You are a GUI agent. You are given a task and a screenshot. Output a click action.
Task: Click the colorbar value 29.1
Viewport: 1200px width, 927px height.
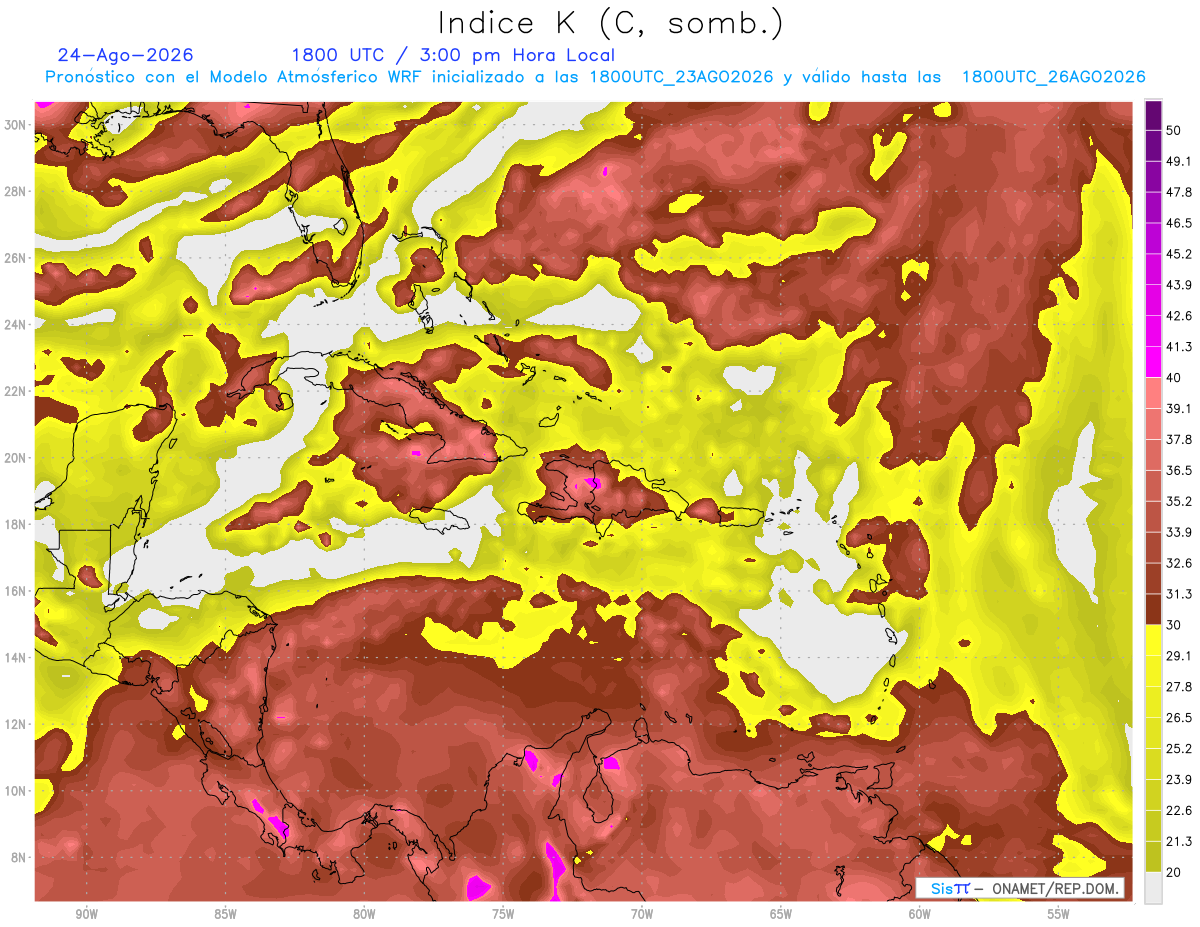(1180, 656)
